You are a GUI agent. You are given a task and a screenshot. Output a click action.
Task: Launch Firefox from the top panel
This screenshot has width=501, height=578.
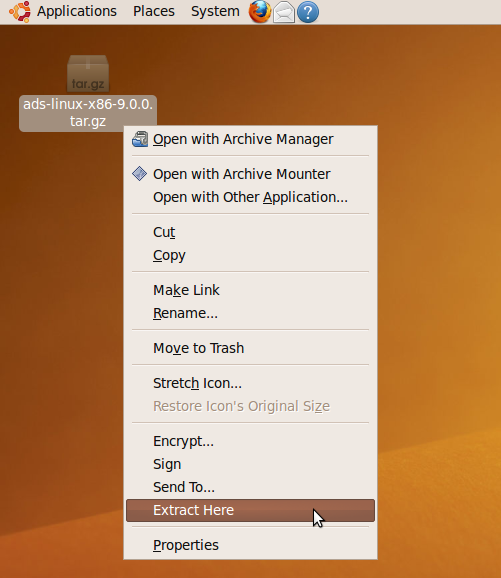[260, 11]
